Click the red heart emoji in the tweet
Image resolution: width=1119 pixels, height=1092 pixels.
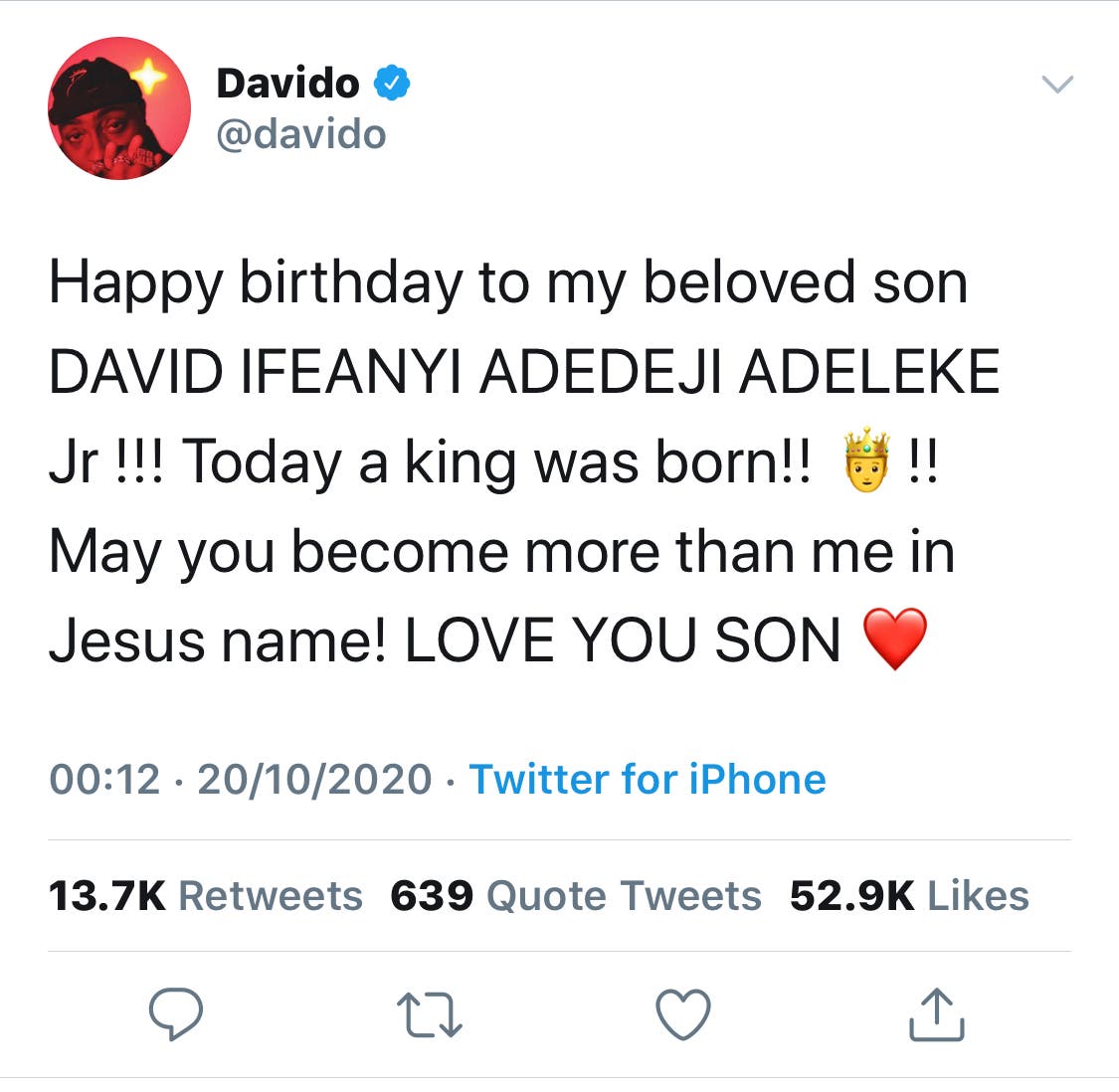(x=895, y=638)
